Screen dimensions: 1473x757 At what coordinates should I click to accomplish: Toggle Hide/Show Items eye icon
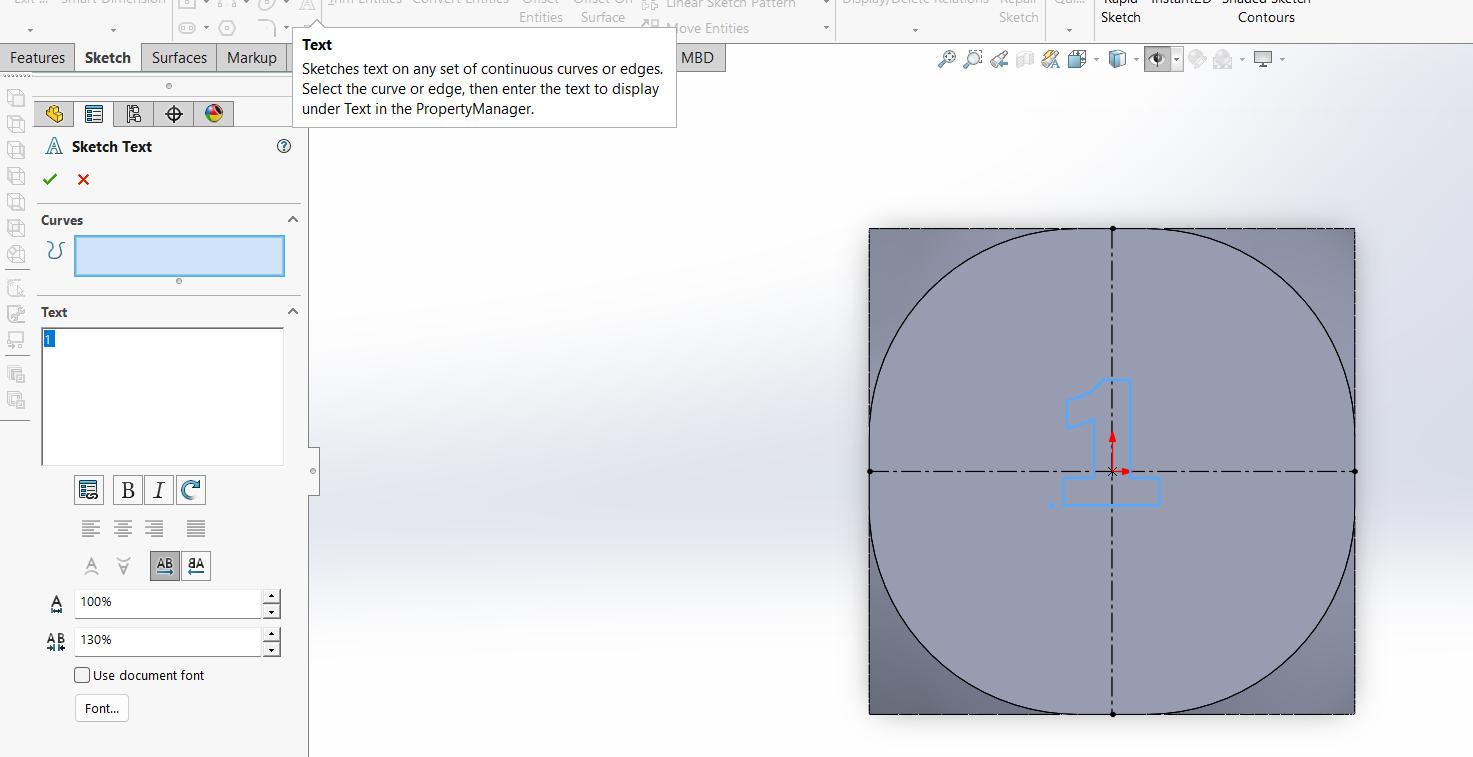(1157, 60)
